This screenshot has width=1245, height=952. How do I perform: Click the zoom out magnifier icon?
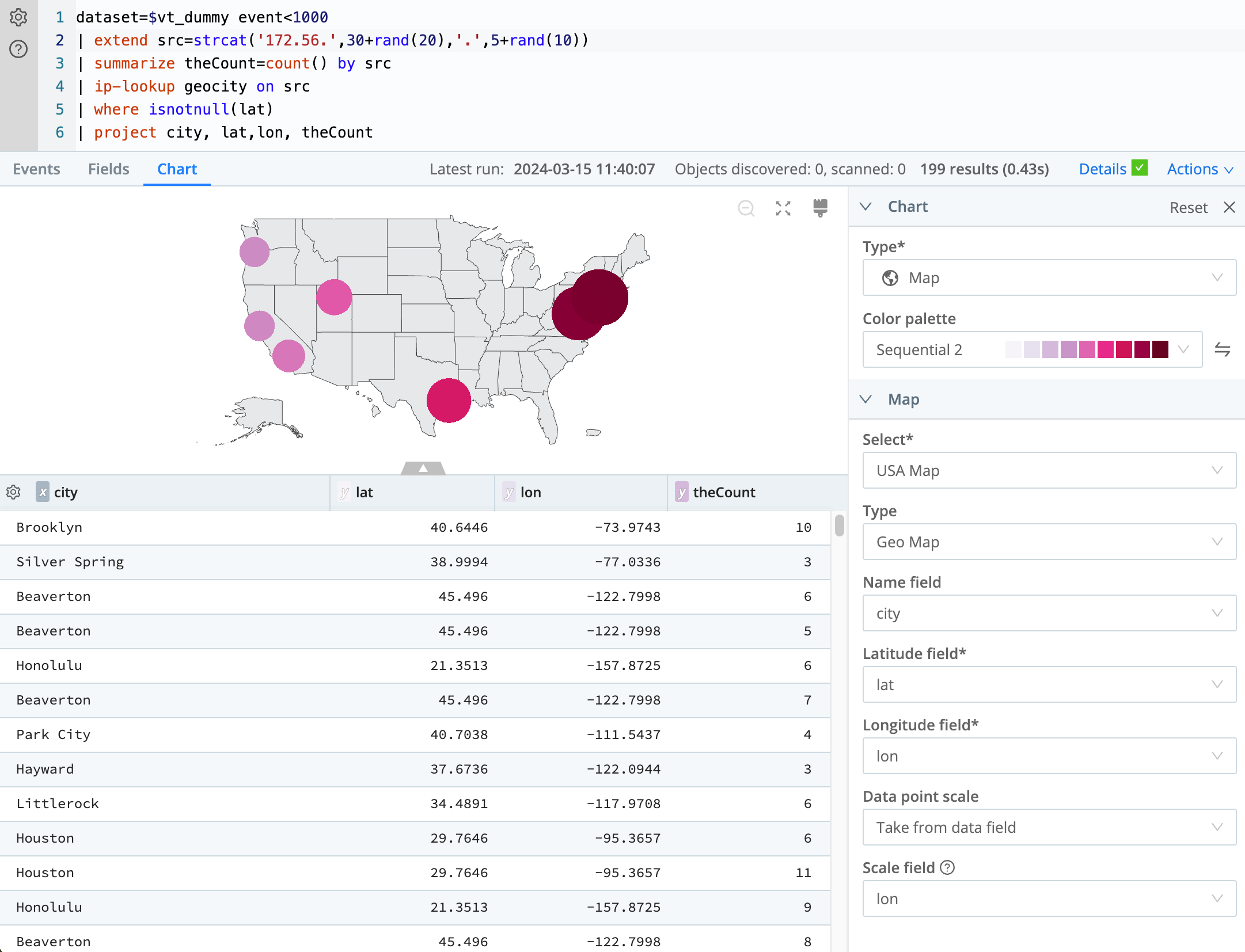pyautogui.click(x=746, y=208)
